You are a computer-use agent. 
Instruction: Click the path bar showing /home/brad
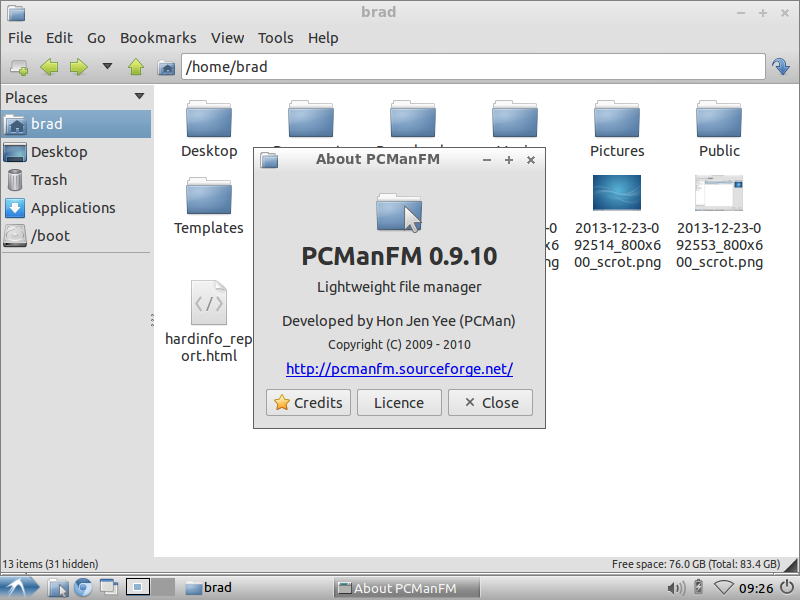(473, 67)
